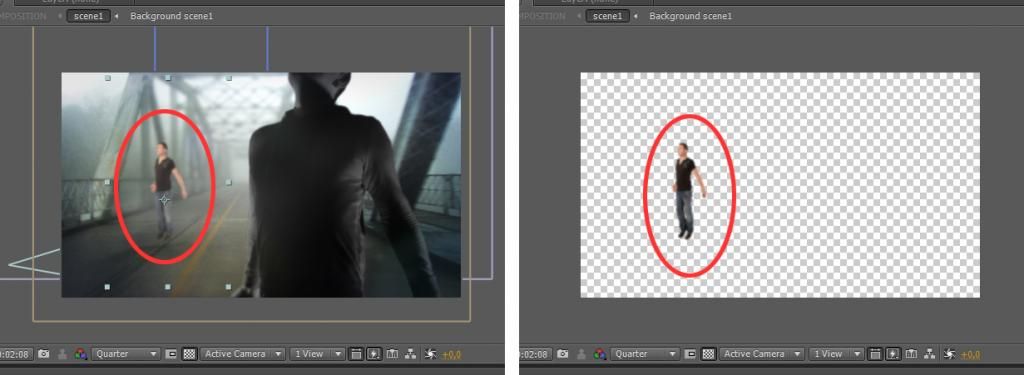Select scene1 breadcrumb tab in right viewer

coord(607,16)
